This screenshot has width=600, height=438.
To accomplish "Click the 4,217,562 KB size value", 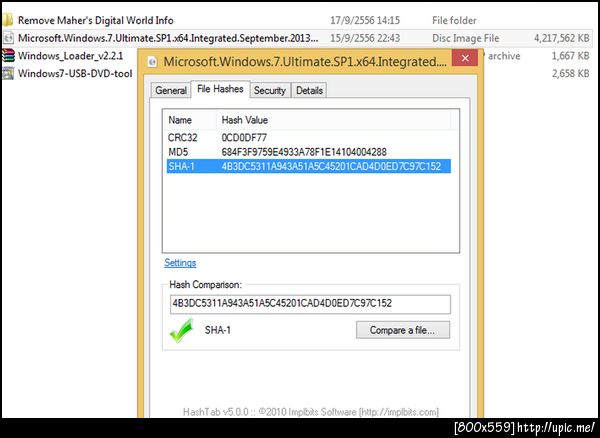I will (561, 38).
